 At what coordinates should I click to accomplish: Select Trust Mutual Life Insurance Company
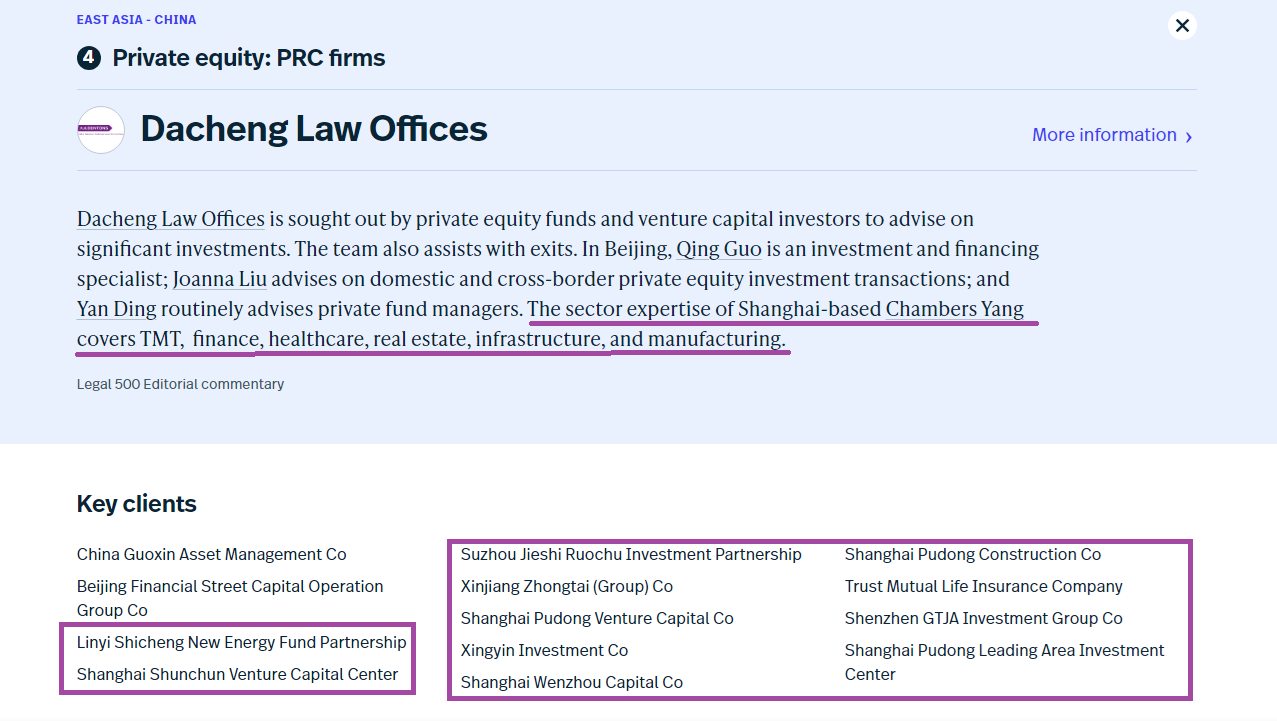[x=983, y=586]
